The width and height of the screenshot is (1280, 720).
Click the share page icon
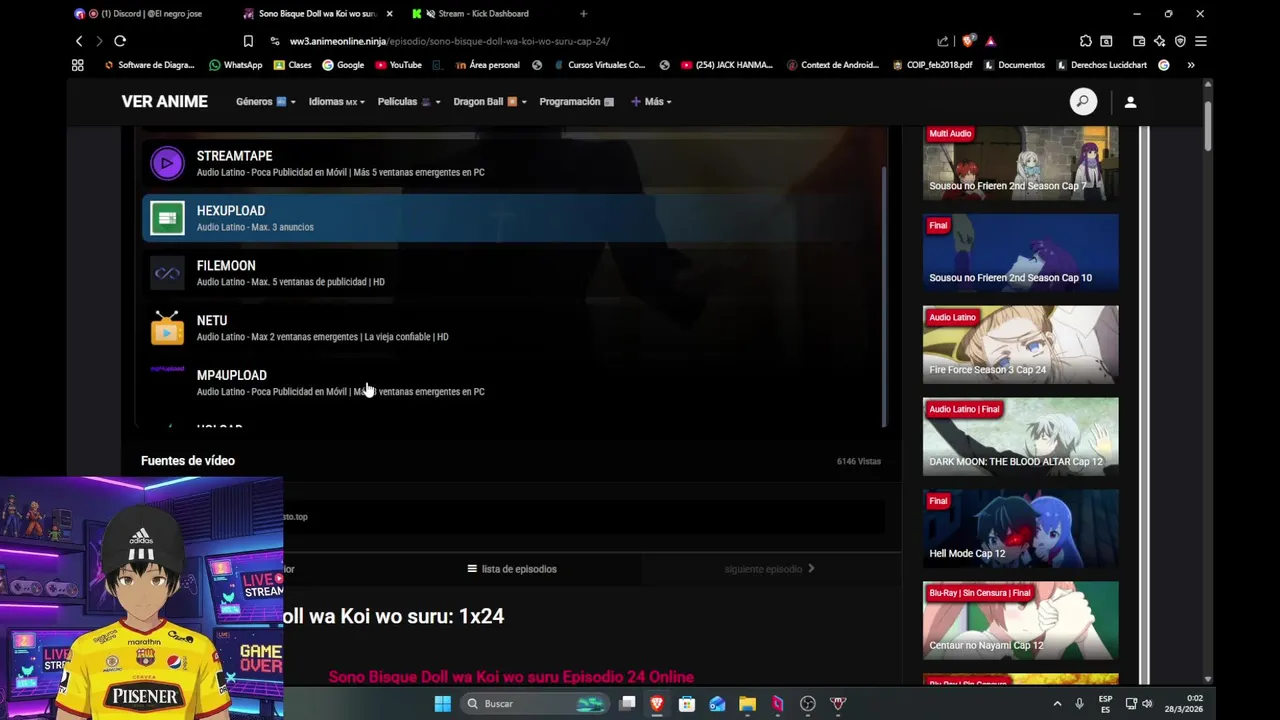[x=942, y=41]
